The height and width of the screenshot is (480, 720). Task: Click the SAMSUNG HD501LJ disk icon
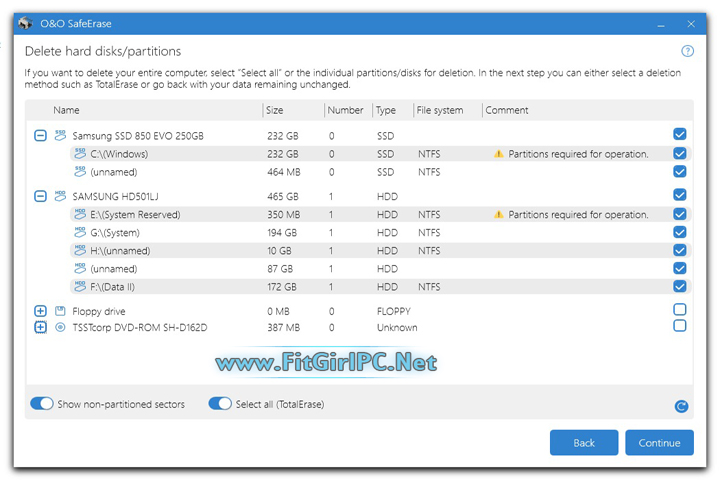(60, 195)
